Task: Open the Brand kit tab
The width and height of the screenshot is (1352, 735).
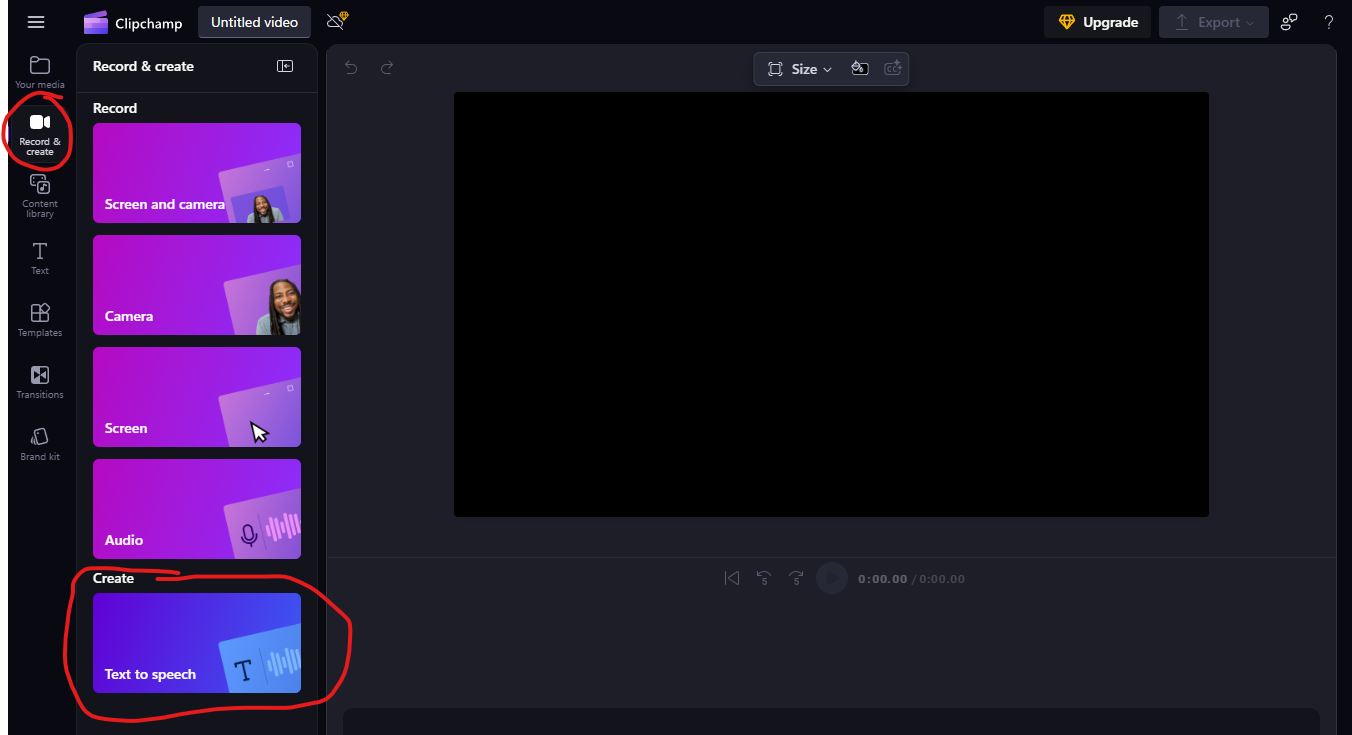Action: coord(40,444)
